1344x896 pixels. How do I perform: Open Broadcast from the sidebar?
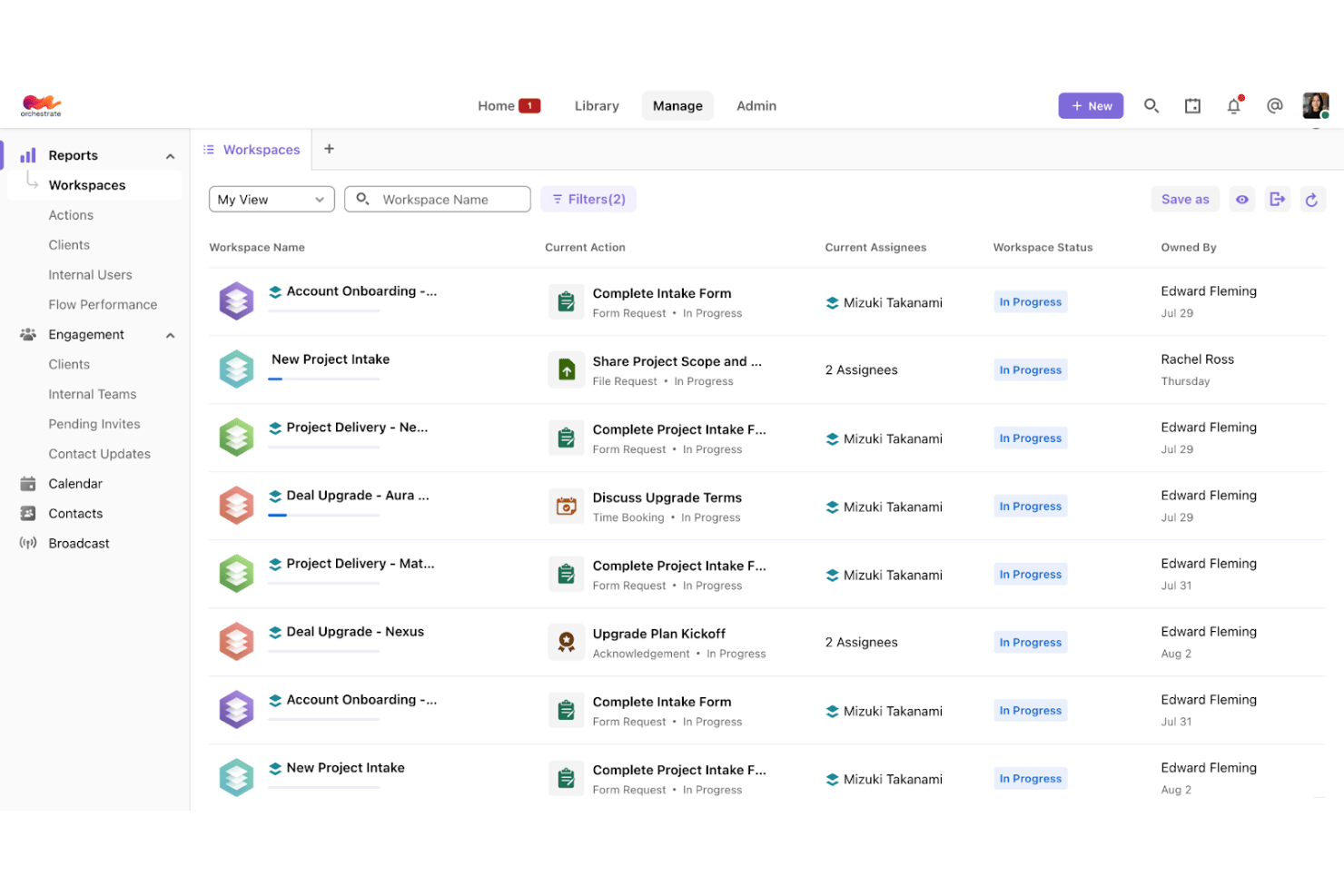tap(79, 543)
